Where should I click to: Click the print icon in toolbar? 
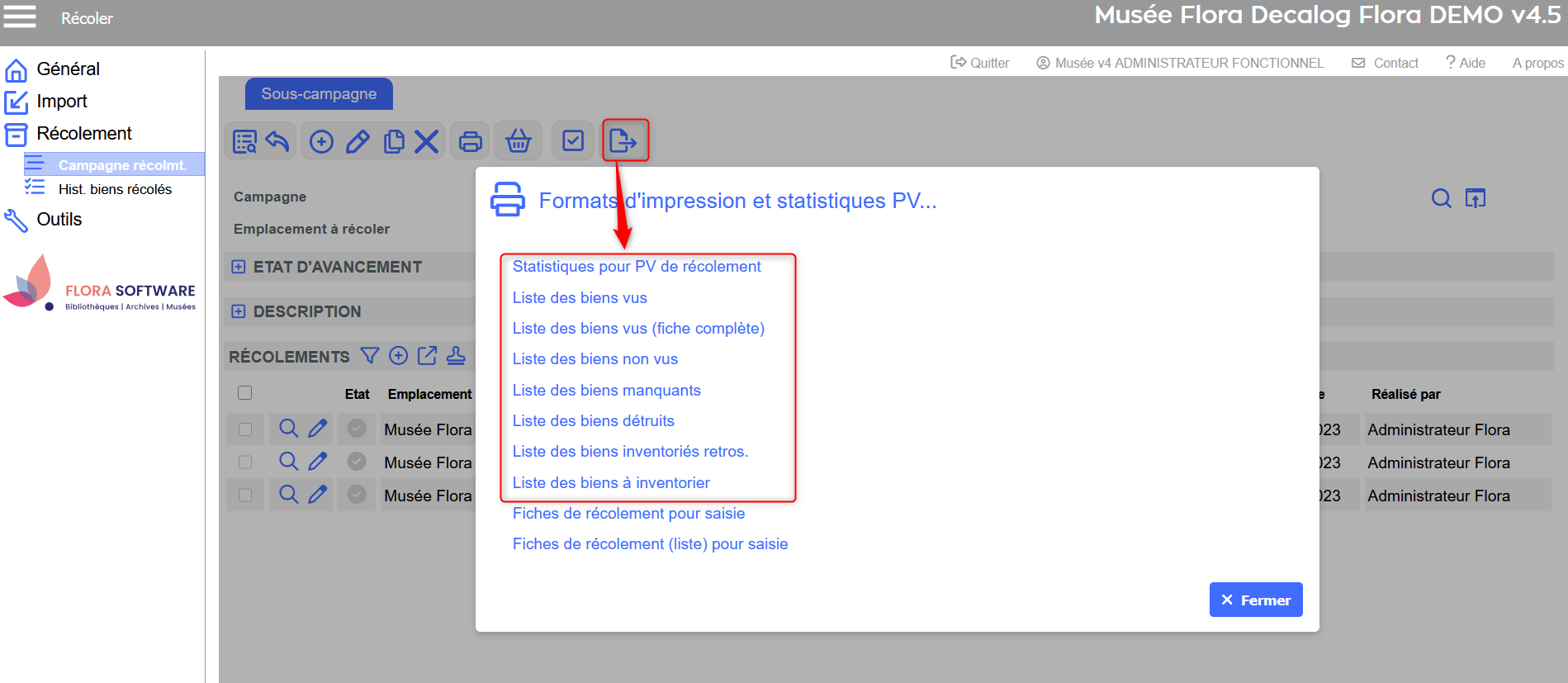pos(471,141)
